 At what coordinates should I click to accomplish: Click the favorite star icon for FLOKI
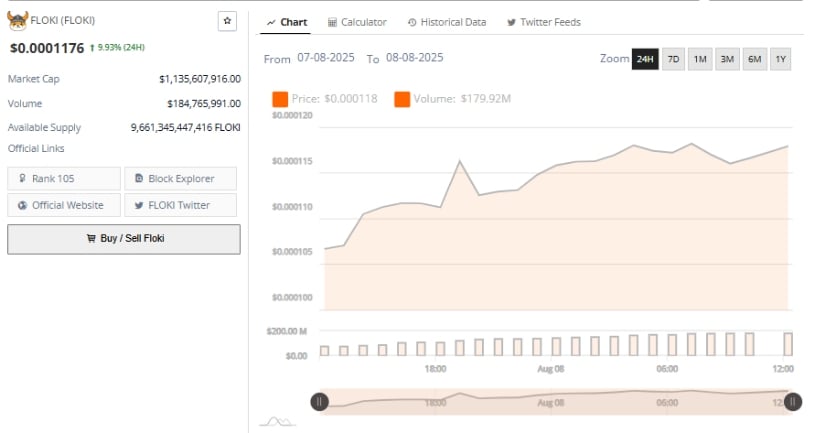coord(227,21)
